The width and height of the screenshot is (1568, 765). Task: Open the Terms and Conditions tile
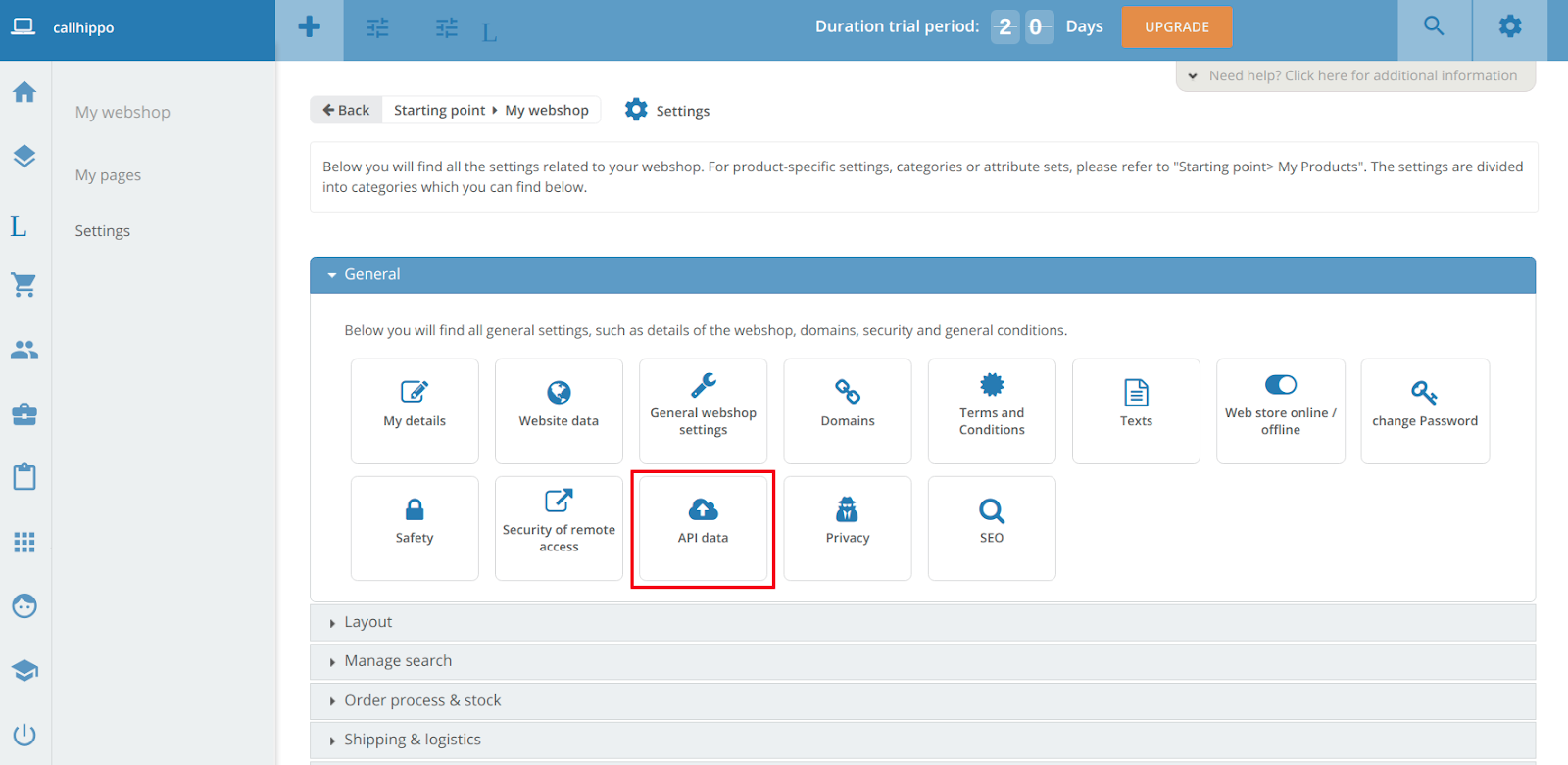pyautogui.click(x=992, y=411)
